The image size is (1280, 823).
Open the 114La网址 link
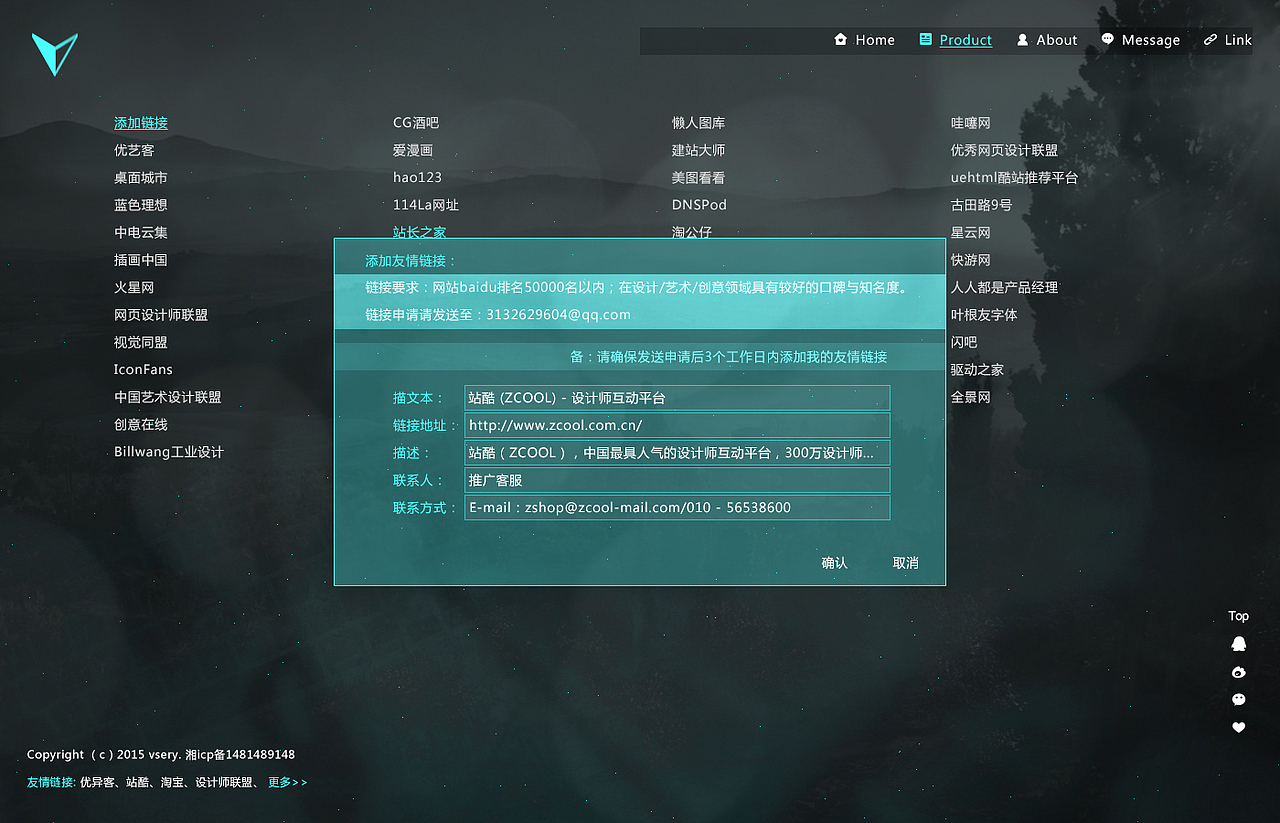[426, 205]
